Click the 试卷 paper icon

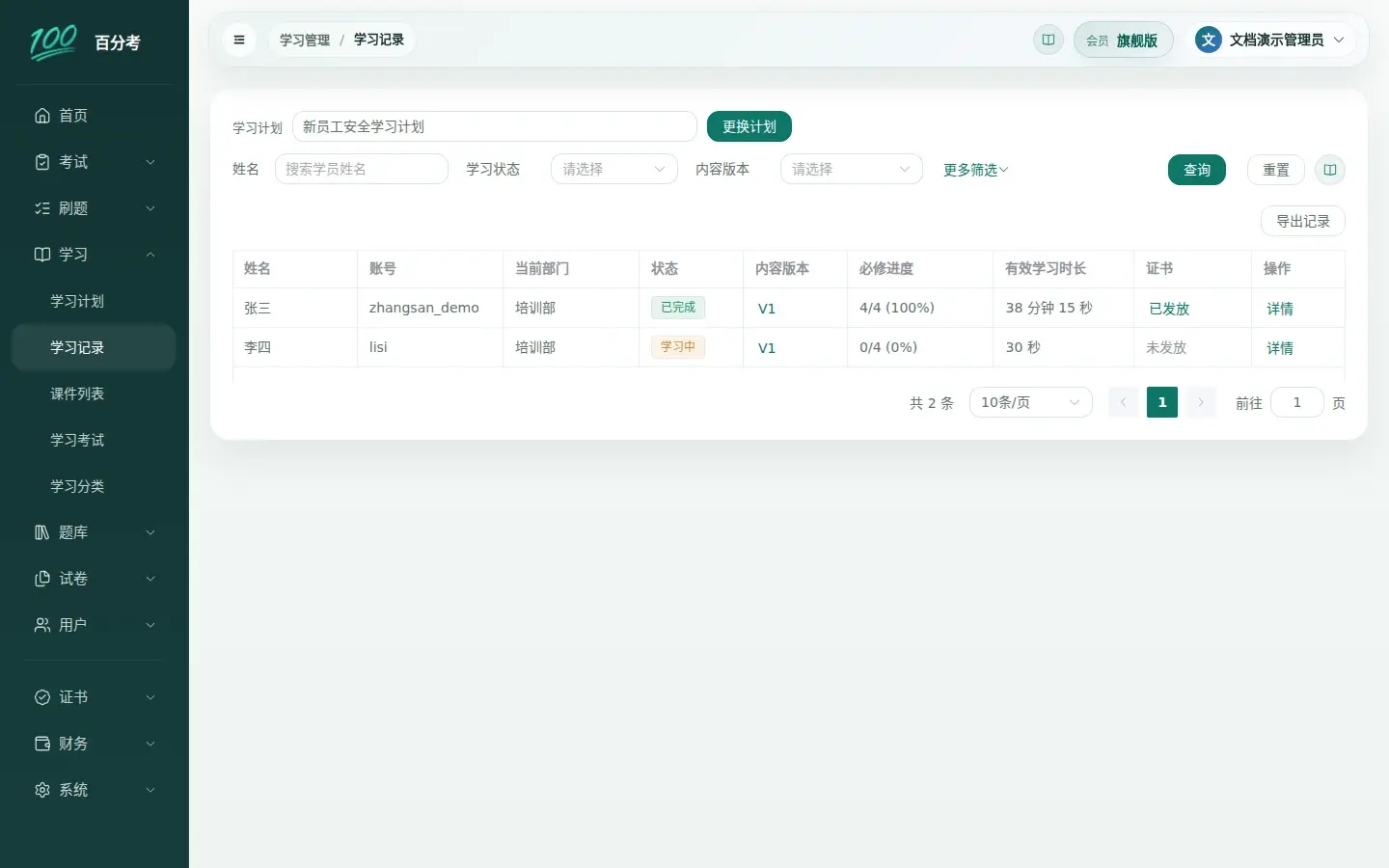[x=42, y=579]
